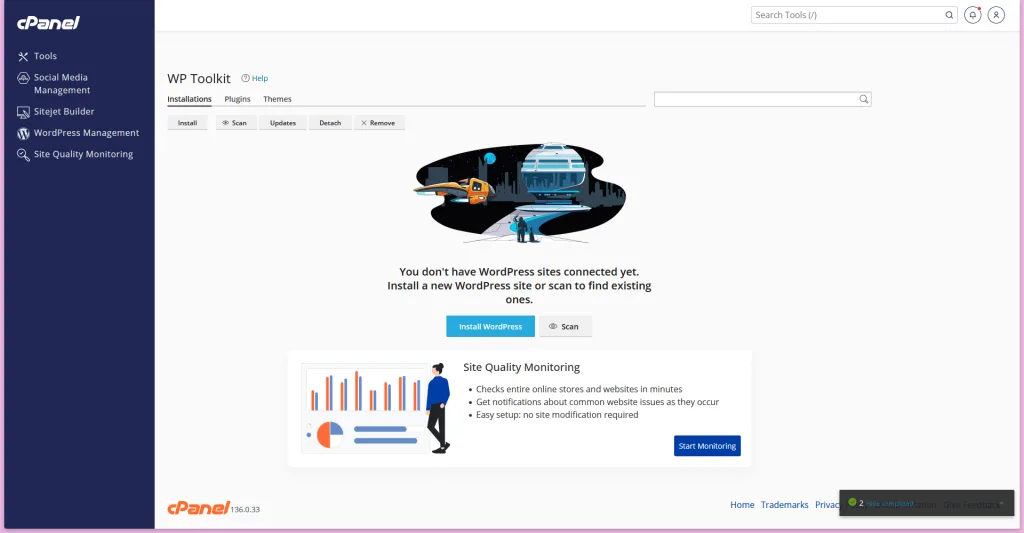1024x533 pixels.
Task: Click the Remove toolbar button
Action: (x=379, y=123)
